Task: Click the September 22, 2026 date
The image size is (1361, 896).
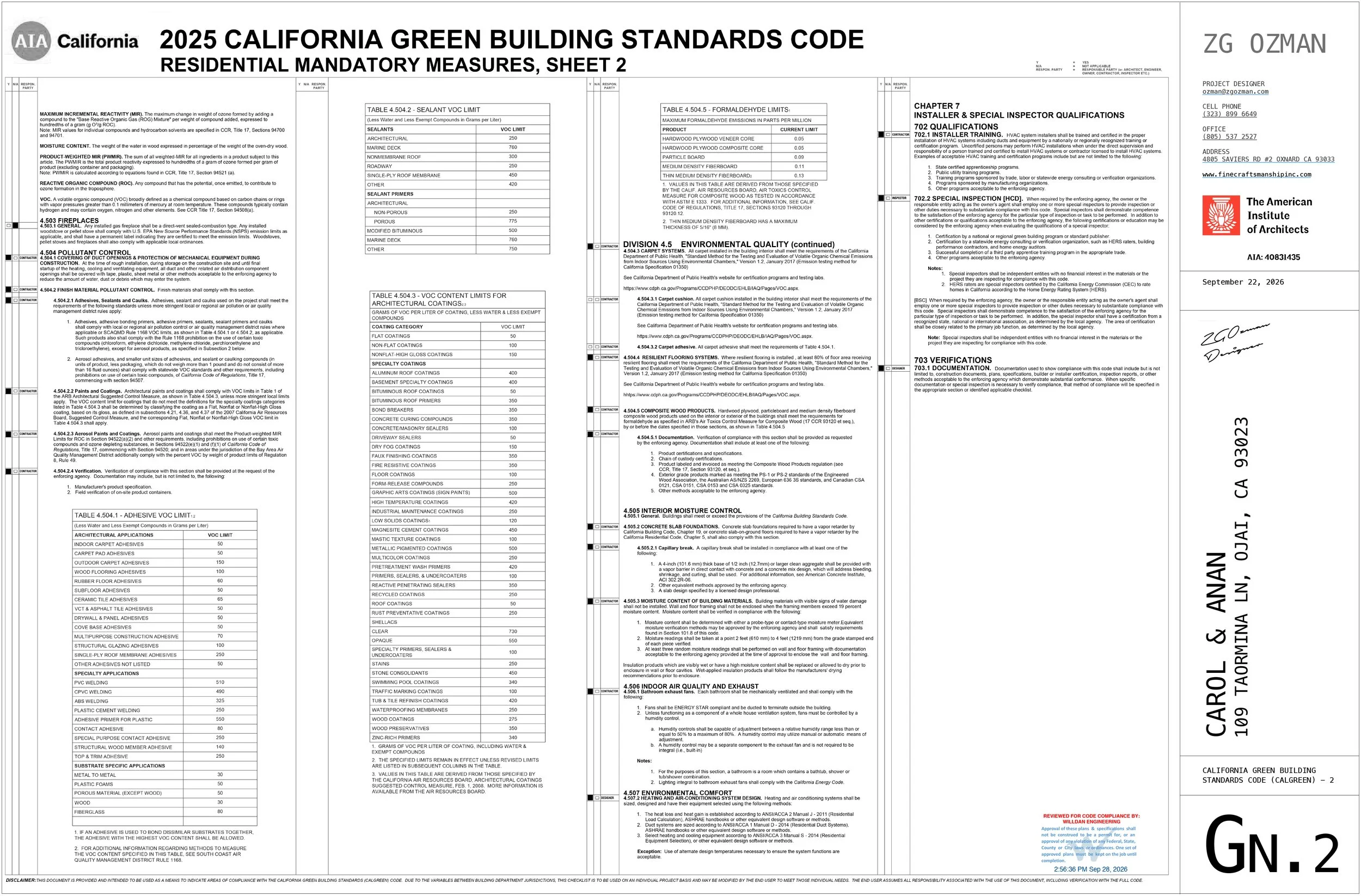Action: 1243,282
